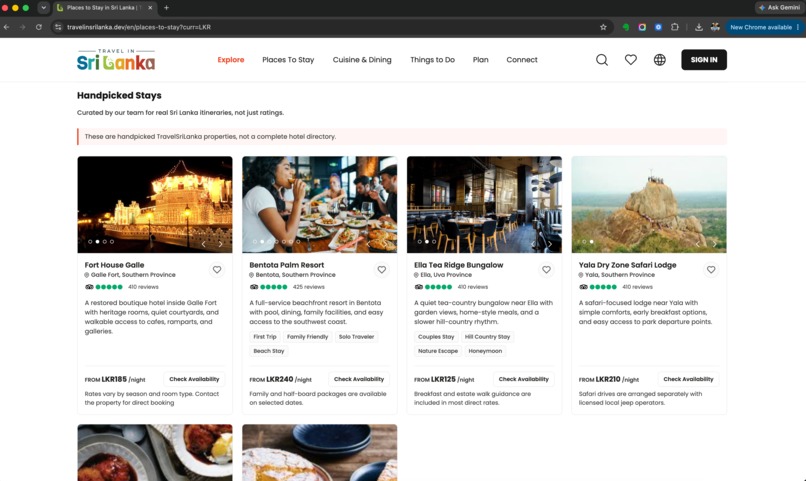The image size is (806, 481).
Task: Show previous photo on Ella Tea Ridge Bungalow card
Action: 533,244
